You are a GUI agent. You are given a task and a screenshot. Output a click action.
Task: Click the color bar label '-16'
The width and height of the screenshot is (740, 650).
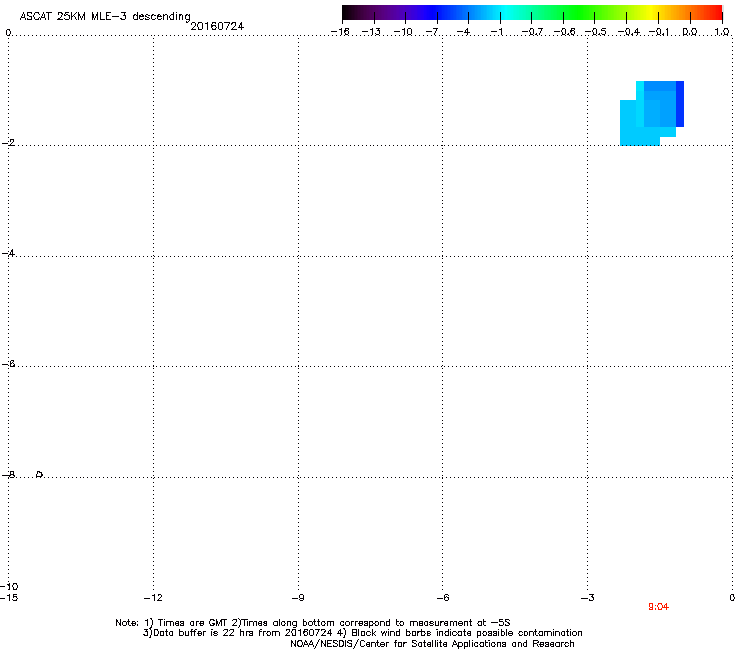click(340, 32)
